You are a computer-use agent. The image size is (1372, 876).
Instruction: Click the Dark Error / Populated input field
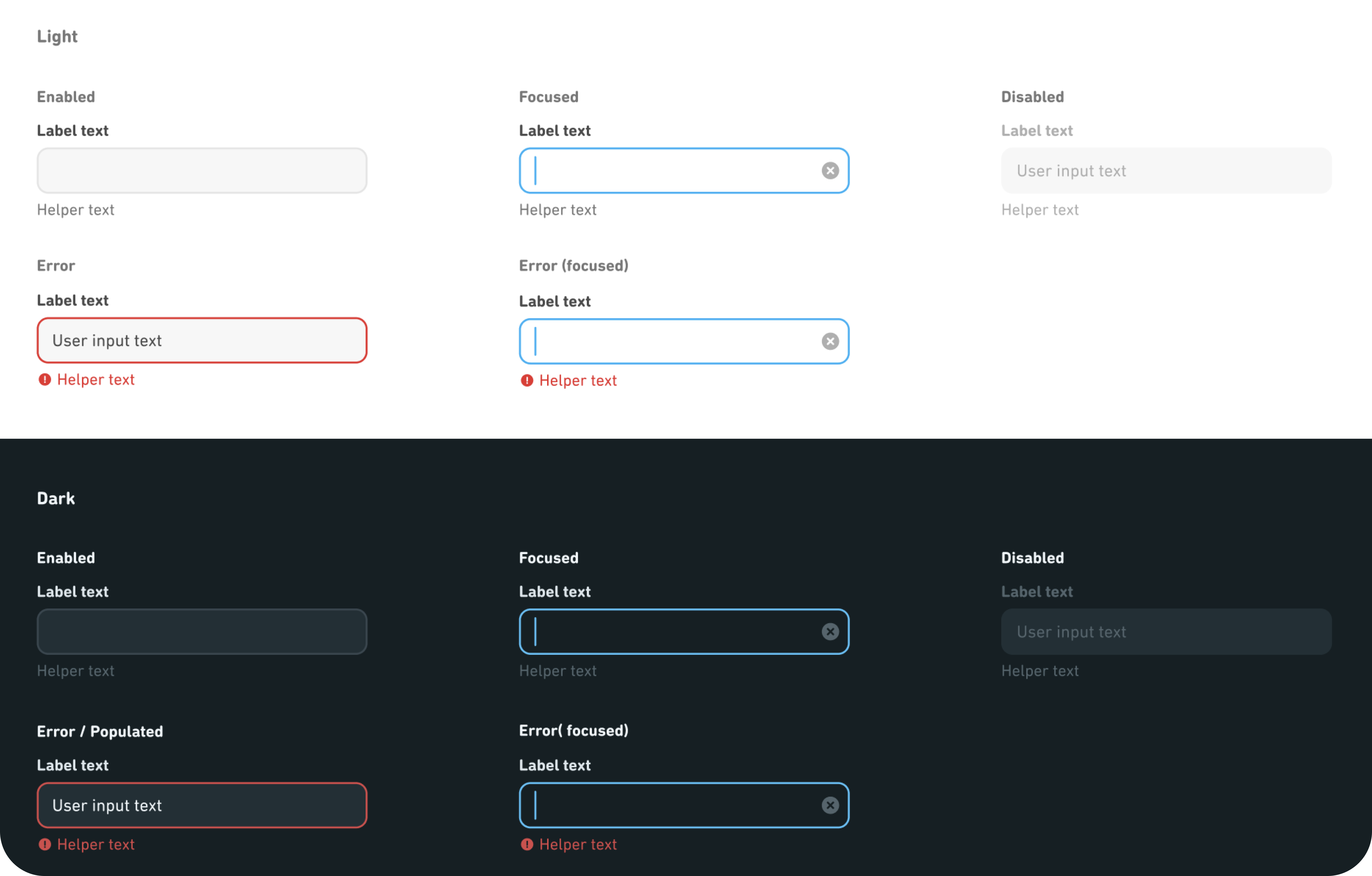202,805
